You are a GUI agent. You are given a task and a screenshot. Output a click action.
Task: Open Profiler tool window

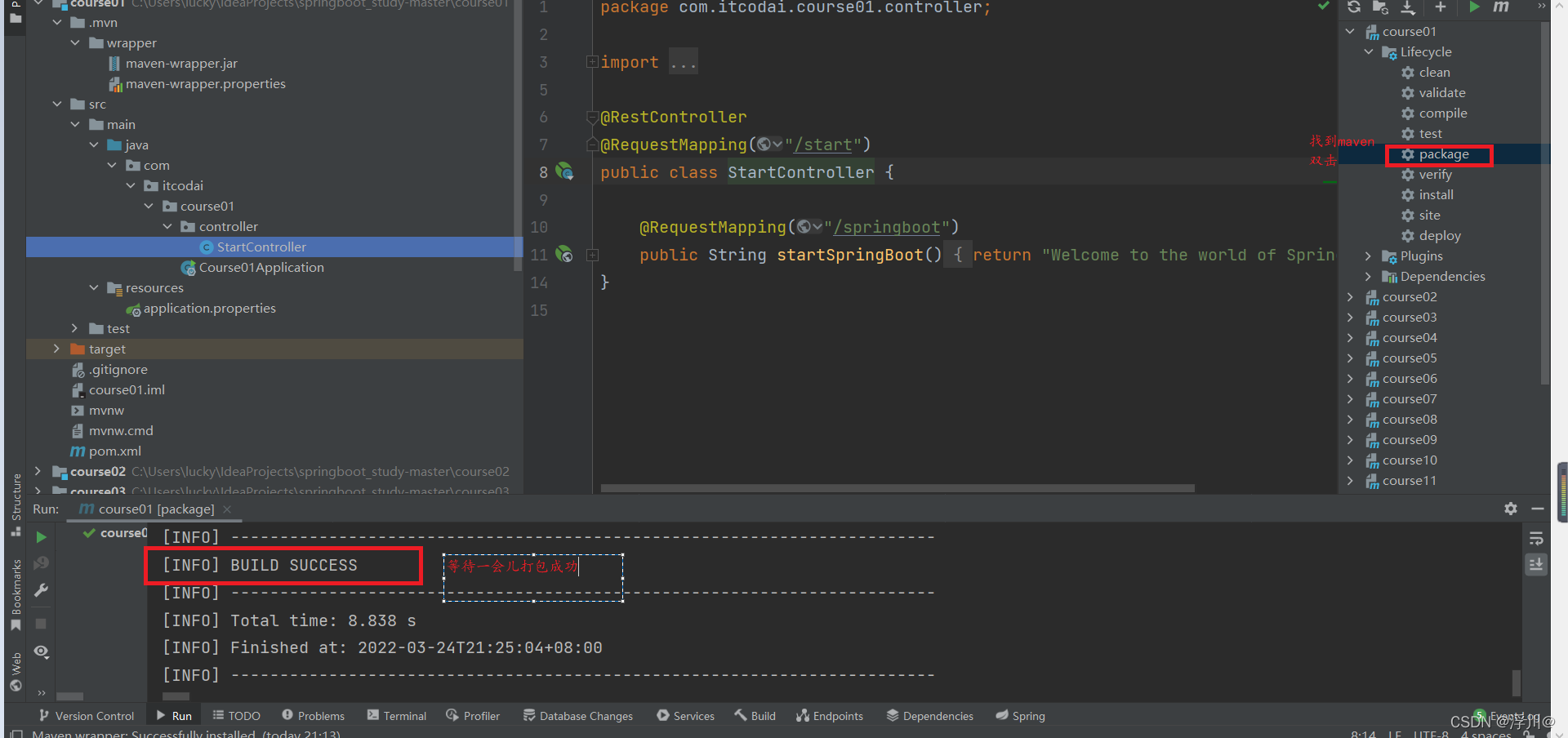(x=473, y=716)
